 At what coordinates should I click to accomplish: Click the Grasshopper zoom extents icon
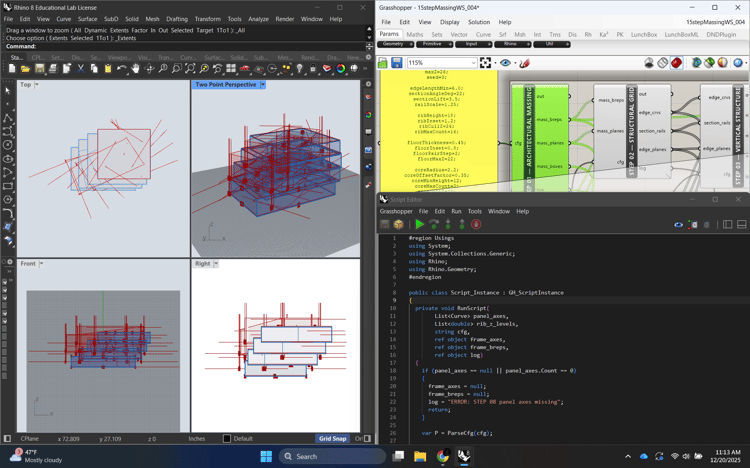click(486, 63)
